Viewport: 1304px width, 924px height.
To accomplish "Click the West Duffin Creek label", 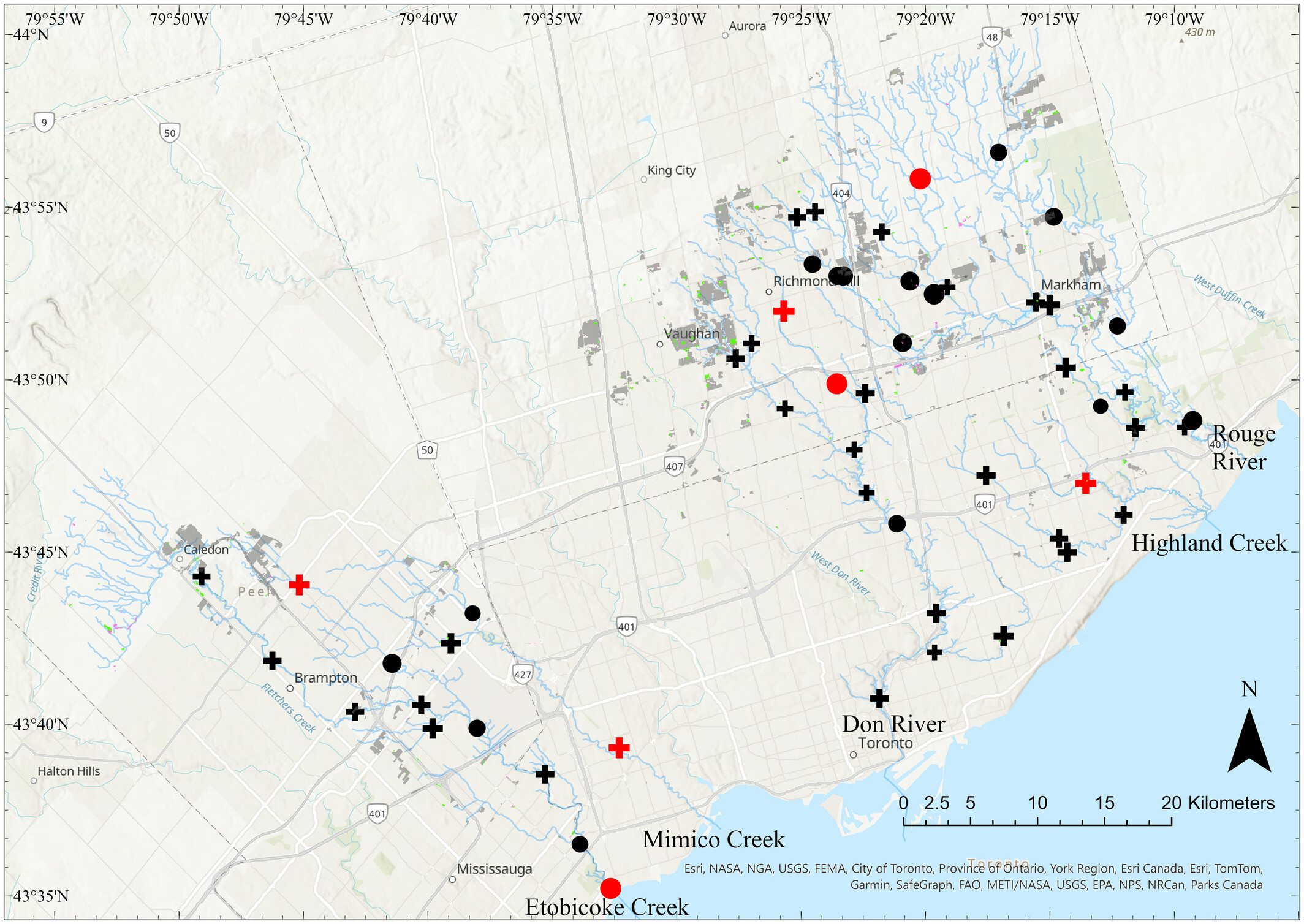I will pos(1229,297).
